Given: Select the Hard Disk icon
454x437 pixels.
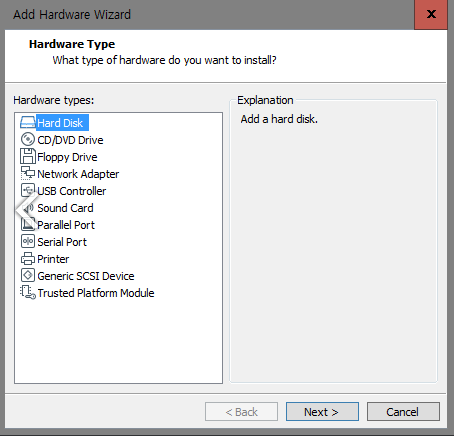Looking at the screenshot, I should pyautogui.click(x=28, y=122).
